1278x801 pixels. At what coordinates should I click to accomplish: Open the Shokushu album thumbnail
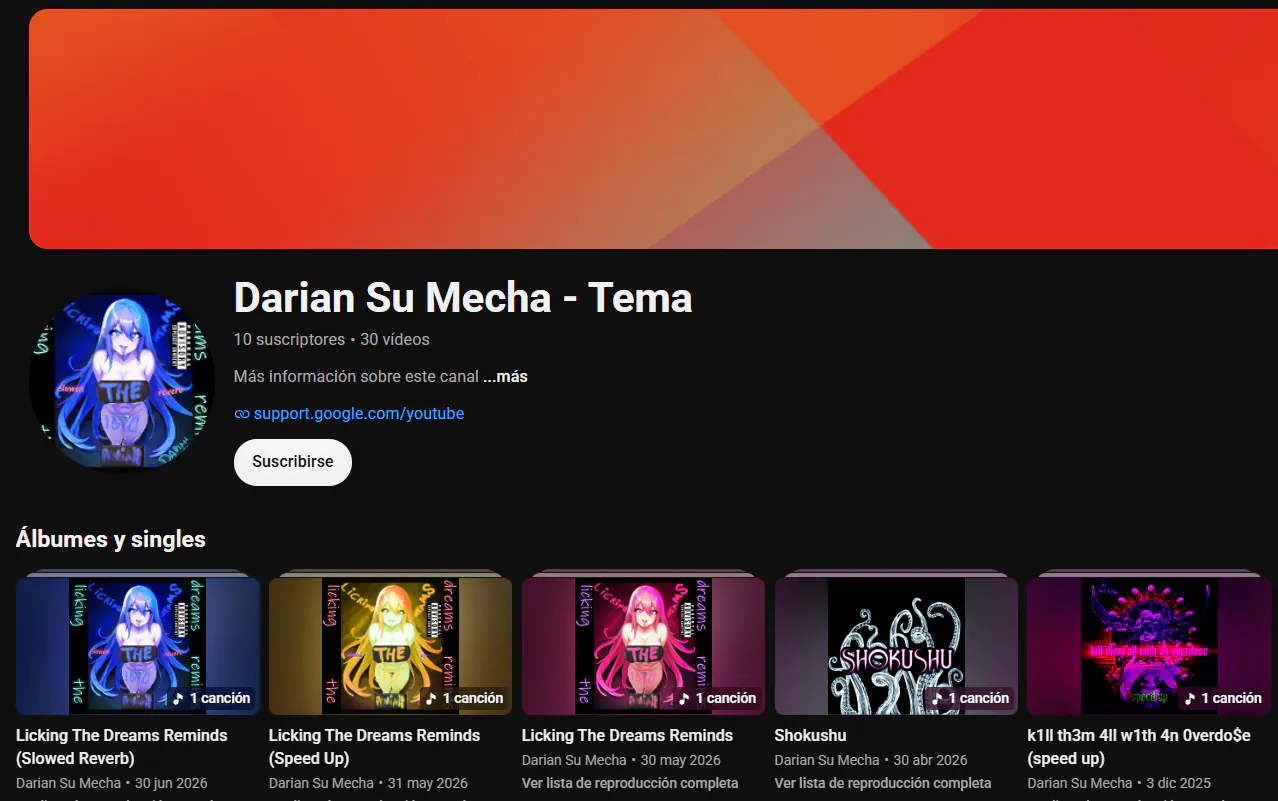897,646
